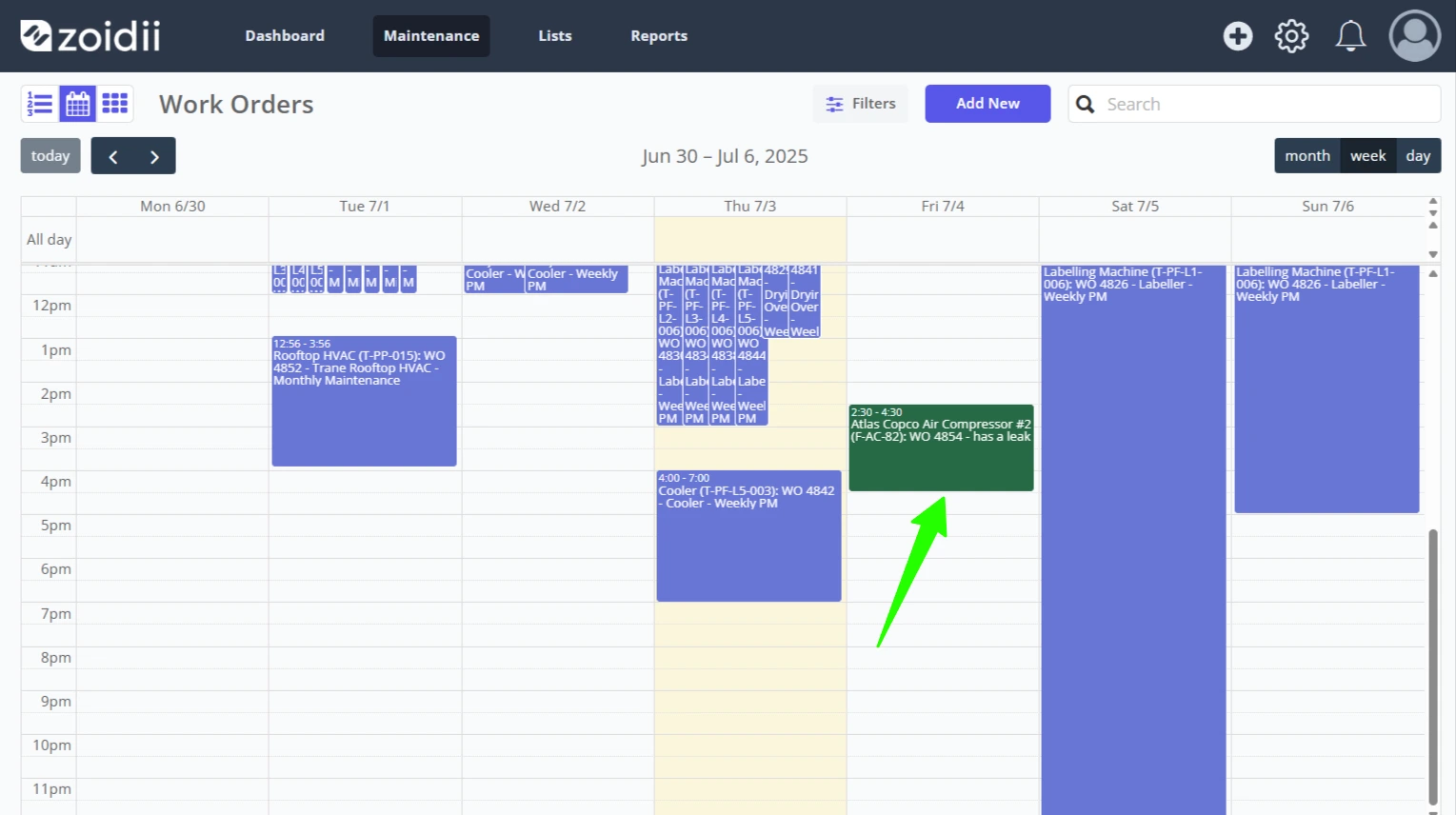Go to previous week arrow
The image size is (1456, 815).
click(112, 156)
